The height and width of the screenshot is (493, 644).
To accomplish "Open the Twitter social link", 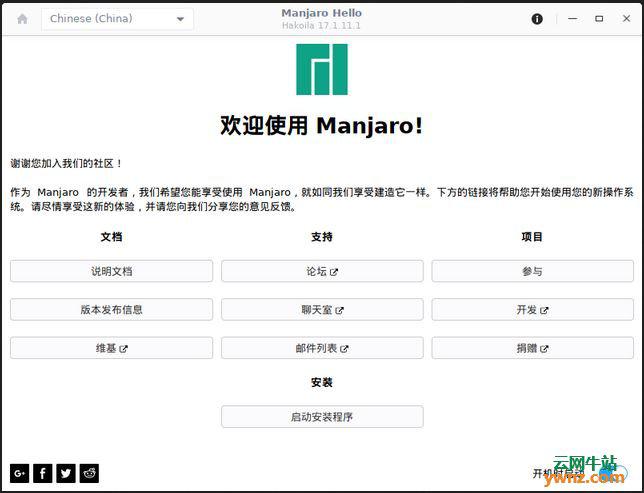I will tap(66, 473).
